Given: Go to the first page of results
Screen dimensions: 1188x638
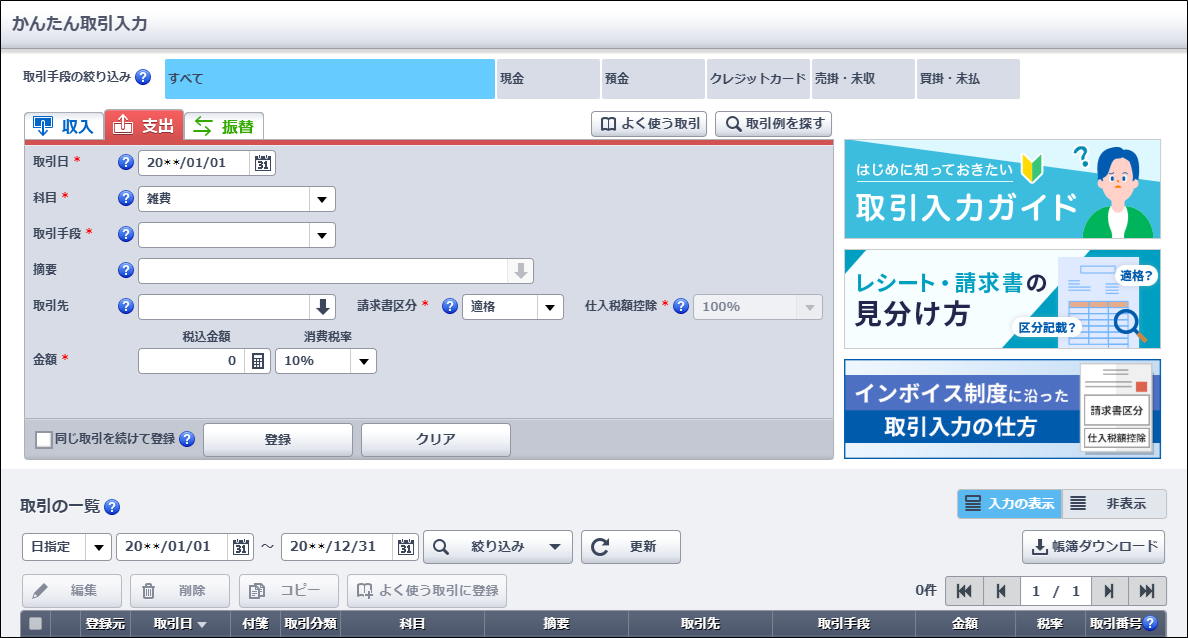Looking at the screenshot, I should pos(964,591).
